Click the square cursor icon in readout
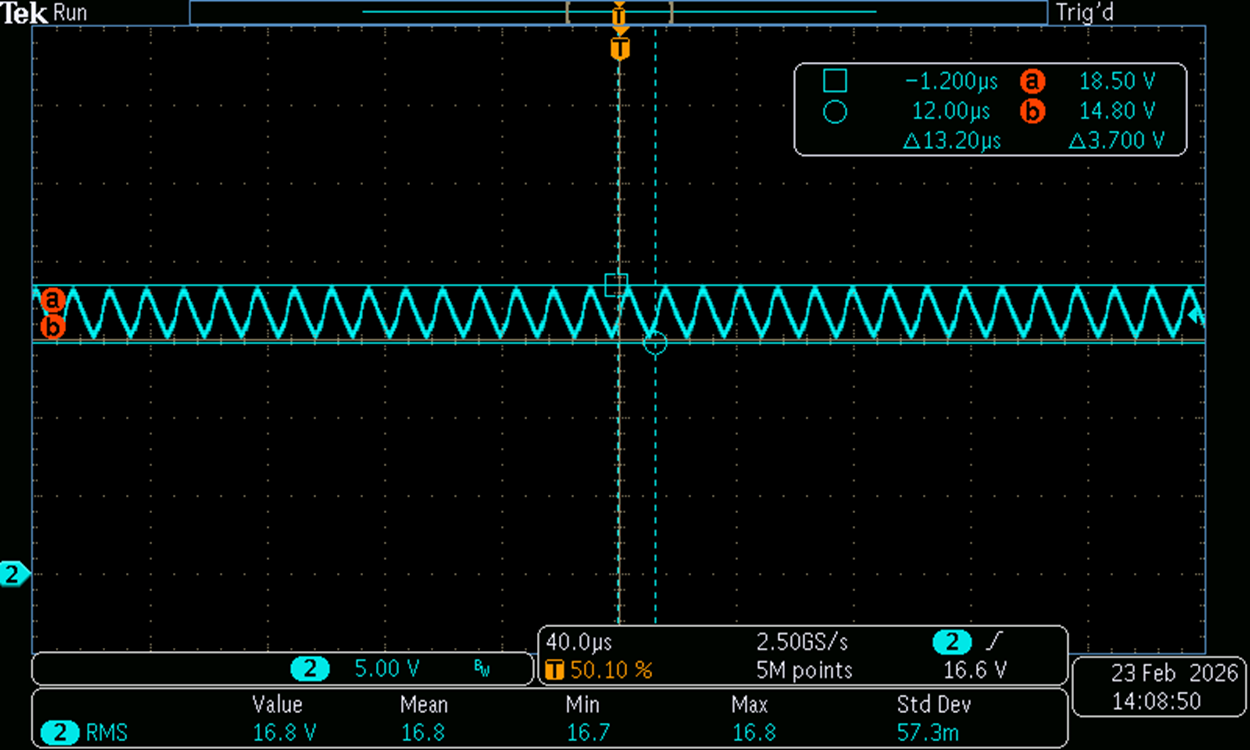This screenshot has height=750, width=1250. pyautogui.click(x=835, y=82)
